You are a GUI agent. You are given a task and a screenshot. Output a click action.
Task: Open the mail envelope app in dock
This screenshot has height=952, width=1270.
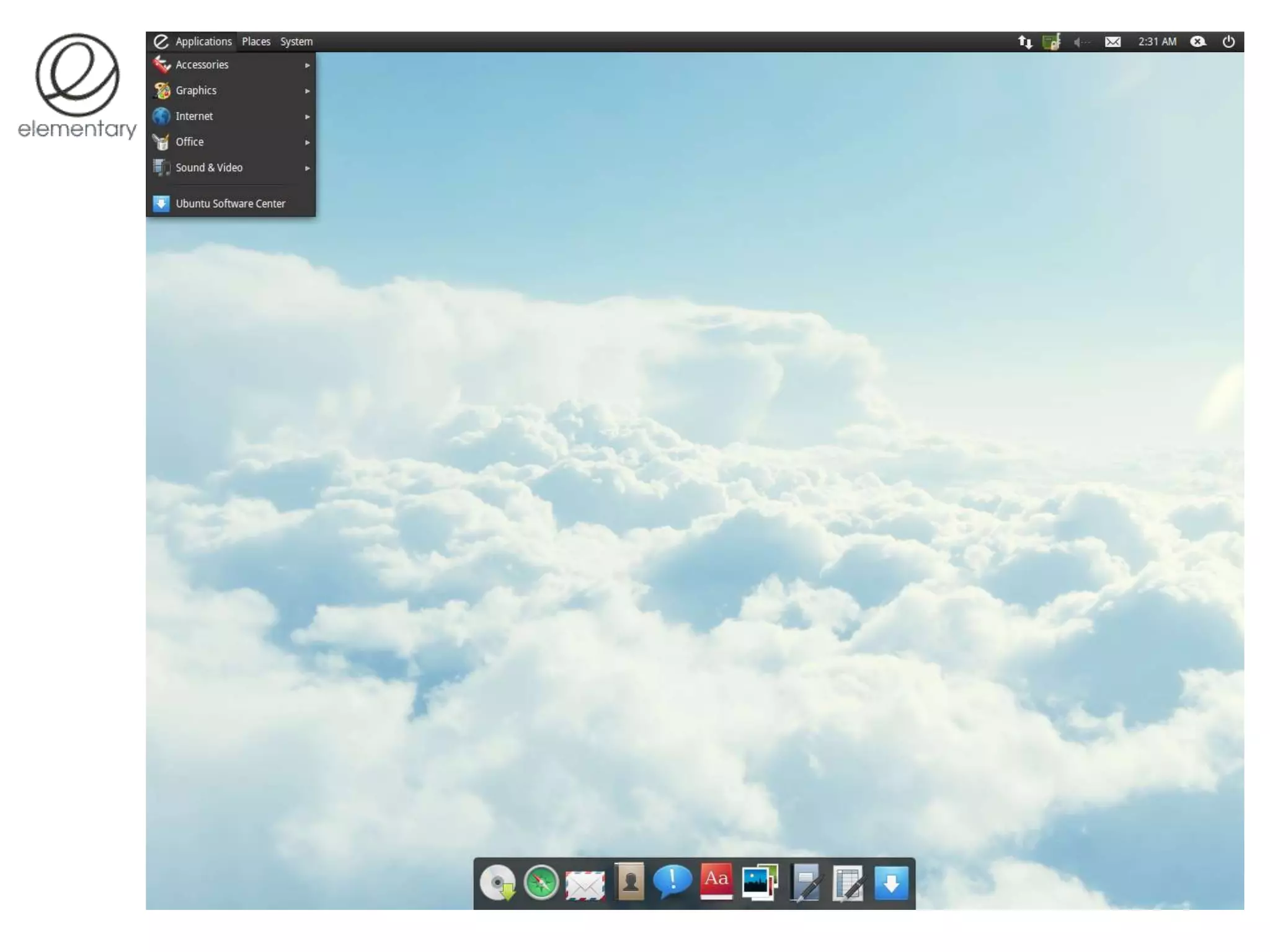tap(585, 884)
